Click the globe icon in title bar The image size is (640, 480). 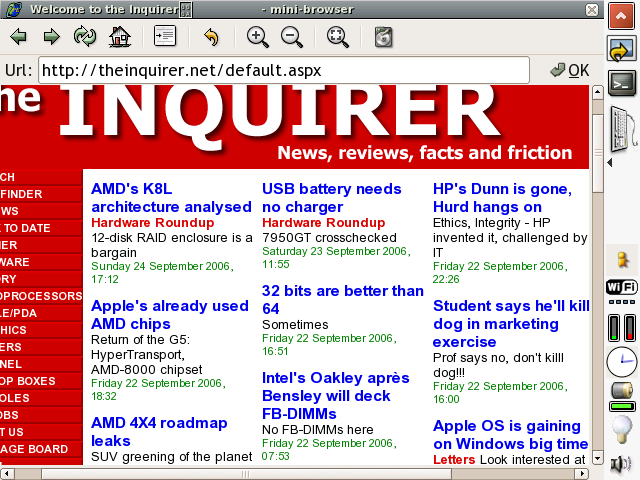click(15, 9)
